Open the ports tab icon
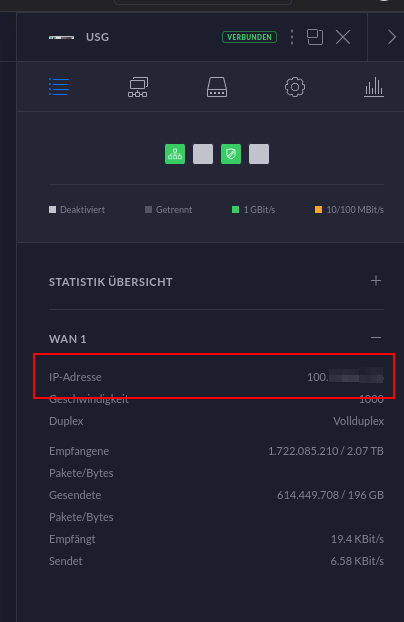 (x=217, y=87)
